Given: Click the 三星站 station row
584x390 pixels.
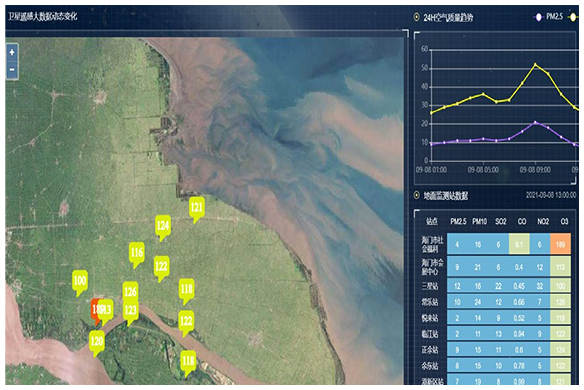Looking at the screenshot, I should (x=496, y=286).
